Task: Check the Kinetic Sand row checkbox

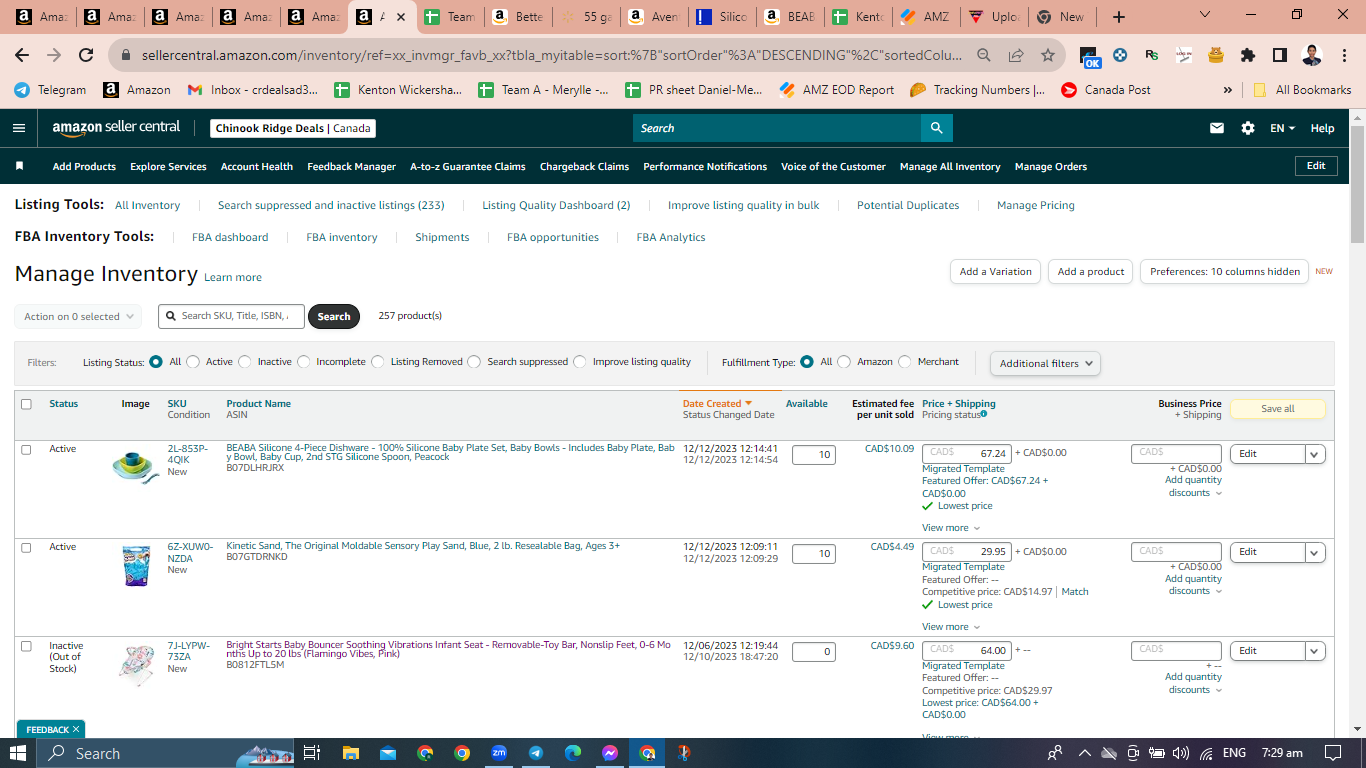Action: pos(26,548)
